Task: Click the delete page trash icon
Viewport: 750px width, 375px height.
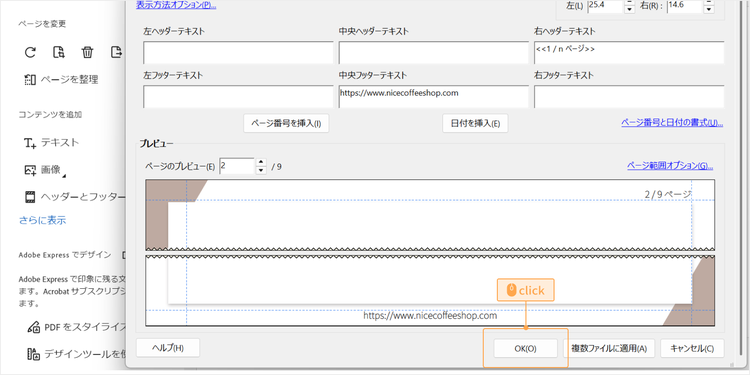Action: tap(87, 52)
